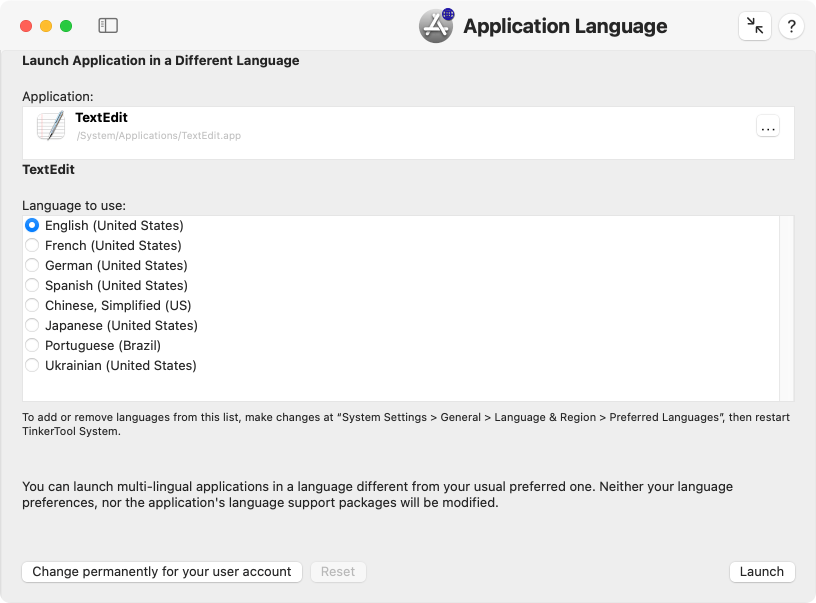Click the red close window button
Image resolution: width=816 pixels, height=603 pixels.
26,26
